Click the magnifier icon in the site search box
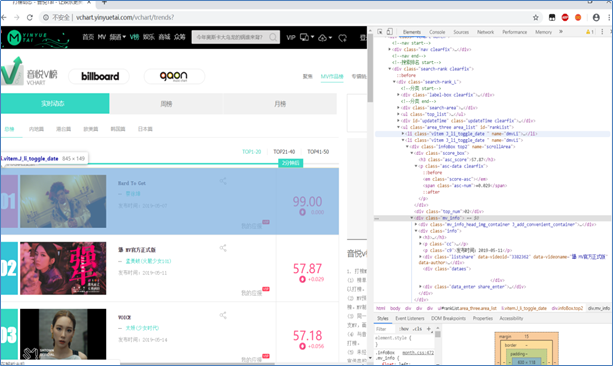This screenshot has height=366, width=613. tap(273, 37)
